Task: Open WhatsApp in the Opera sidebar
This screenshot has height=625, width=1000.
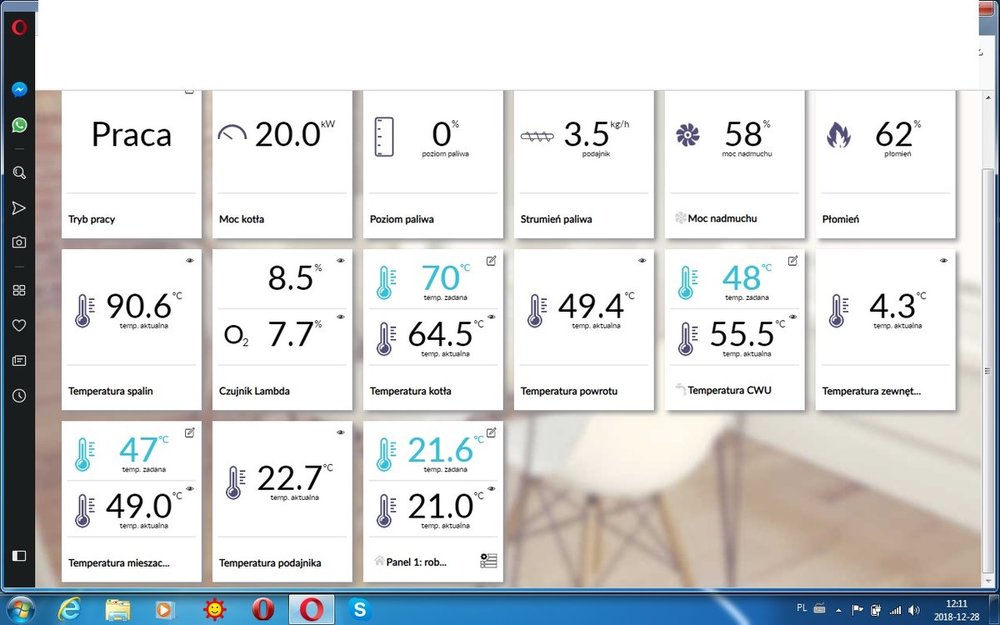Action: [x=18, y=125]
